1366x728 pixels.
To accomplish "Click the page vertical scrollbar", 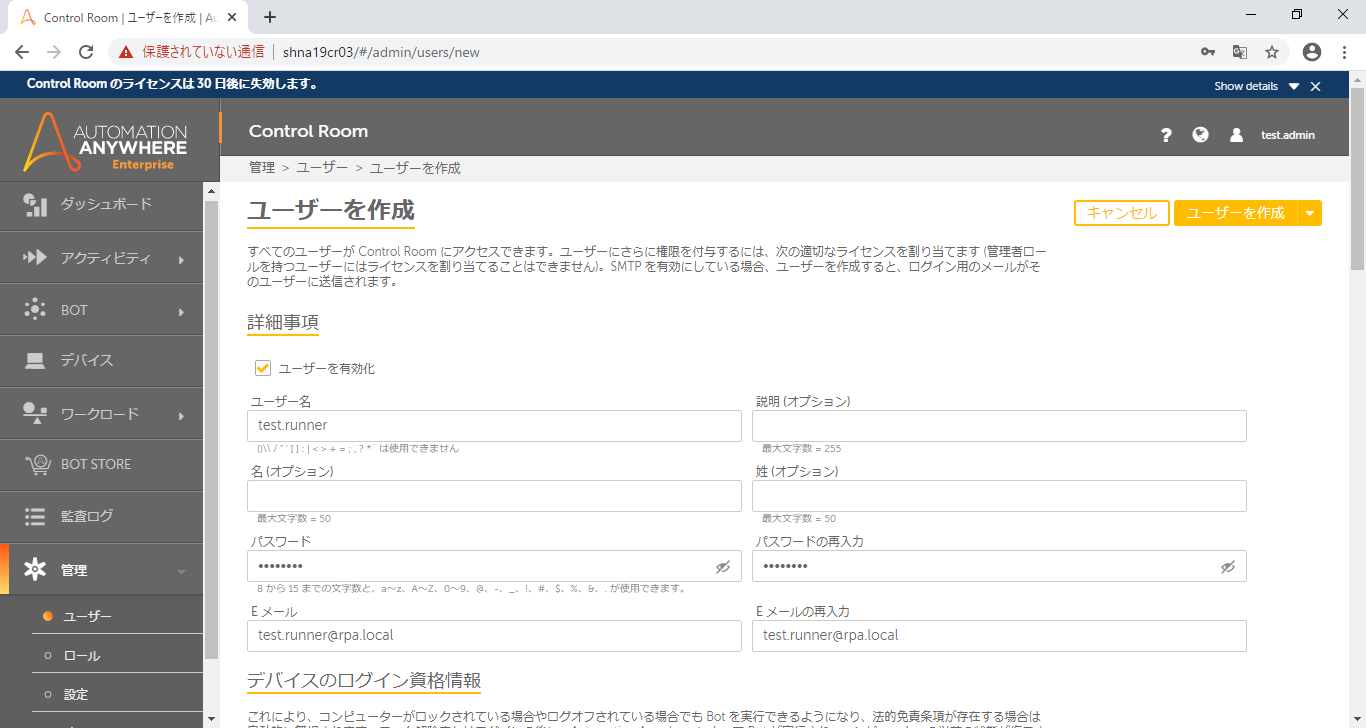I will click(1357, 179).
